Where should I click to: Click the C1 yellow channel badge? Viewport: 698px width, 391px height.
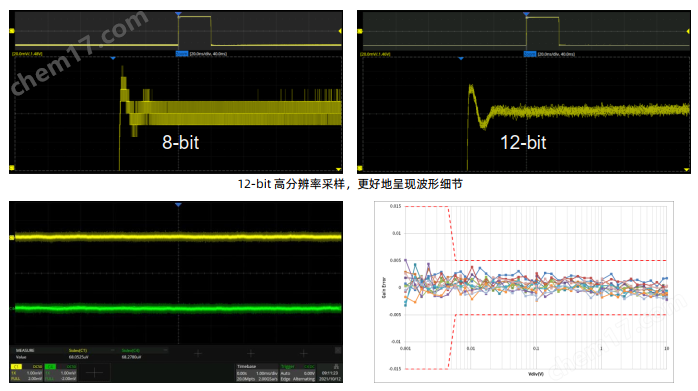[x=16, y=367]
